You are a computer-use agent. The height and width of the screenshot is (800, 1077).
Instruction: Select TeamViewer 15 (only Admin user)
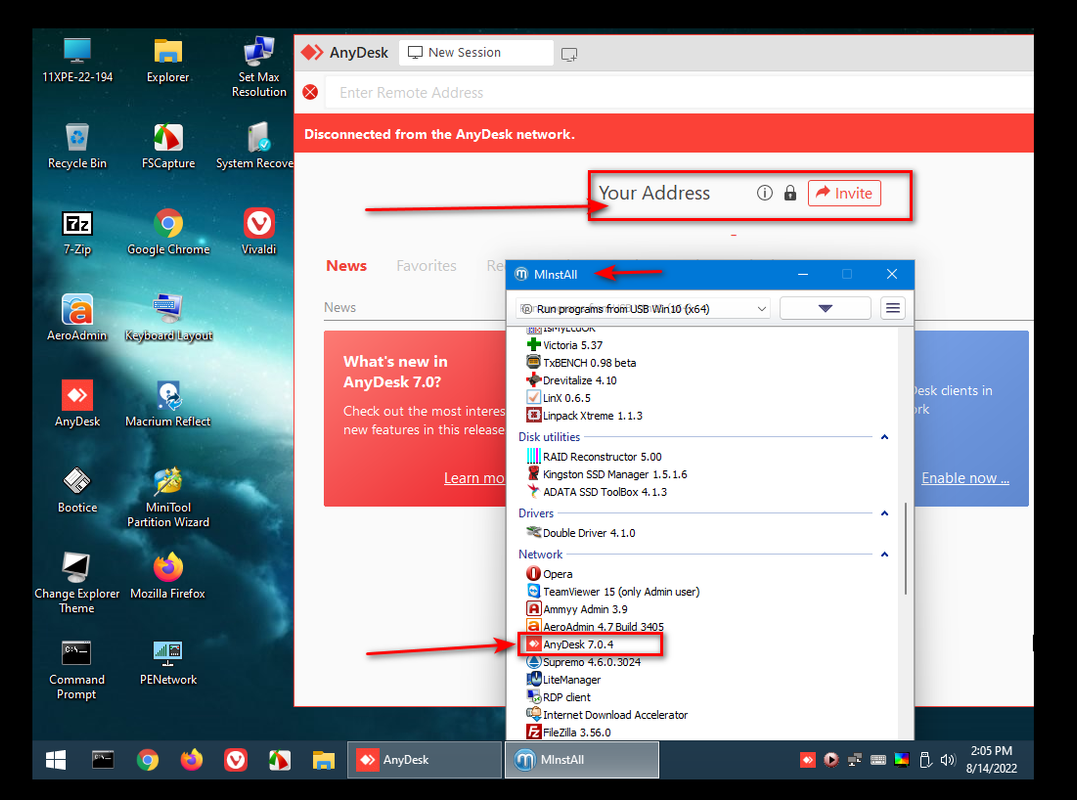pyautogui.click(x=613, y=592)
